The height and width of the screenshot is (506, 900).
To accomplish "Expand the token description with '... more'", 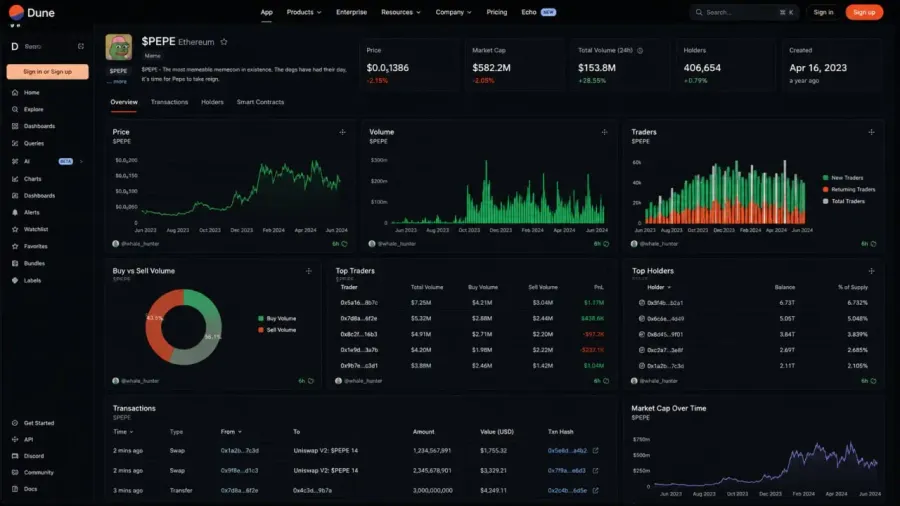I will 119,81.
